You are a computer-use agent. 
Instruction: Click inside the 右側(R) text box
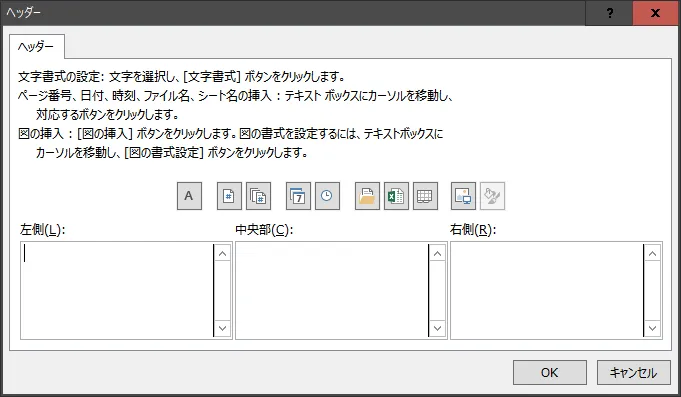click(546, 290)
